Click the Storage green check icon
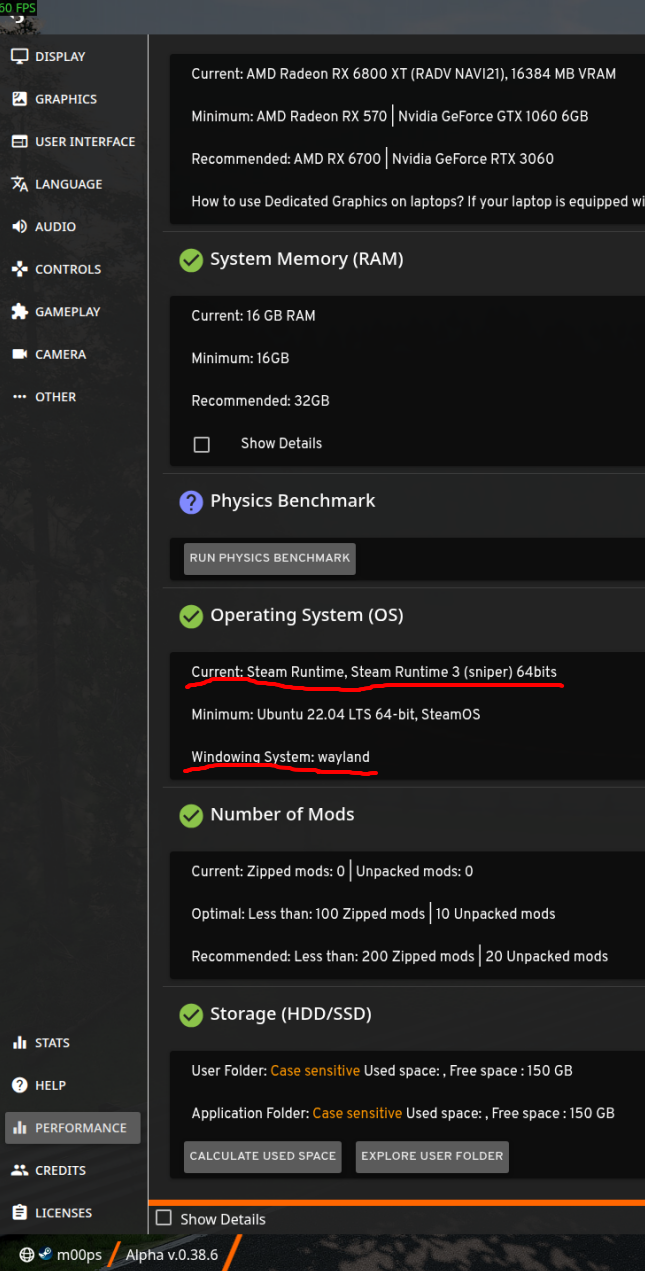645x1271 pixels. (191, 1015)
